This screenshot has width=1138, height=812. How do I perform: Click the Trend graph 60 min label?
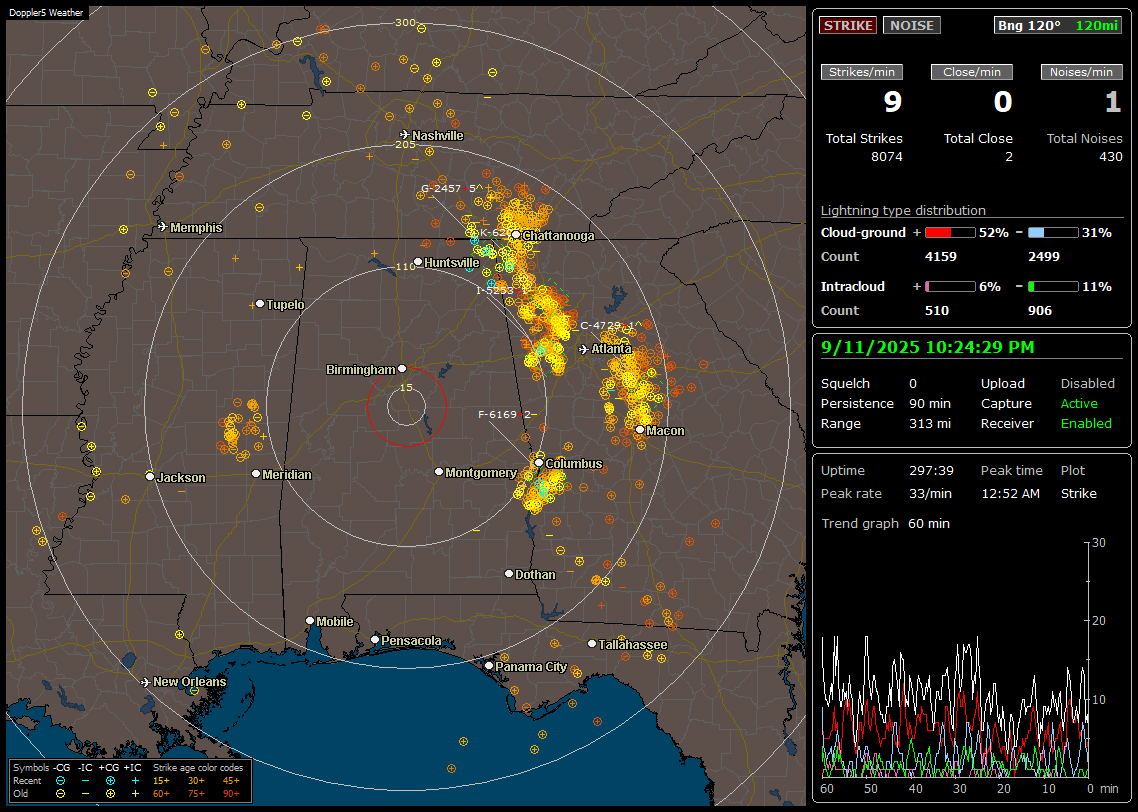point(885,523)
